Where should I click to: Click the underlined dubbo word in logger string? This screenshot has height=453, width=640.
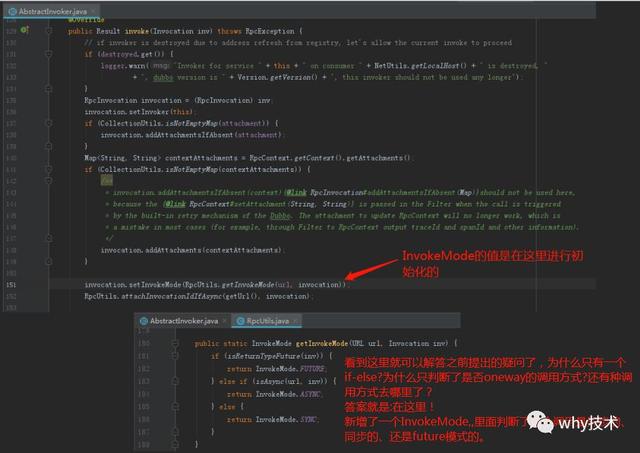coord(163,77)
